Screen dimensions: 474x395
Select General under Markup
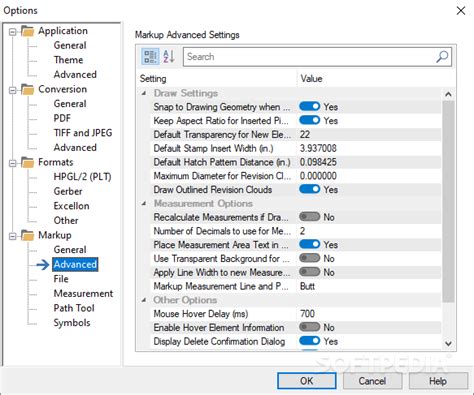tap(70, 250)
